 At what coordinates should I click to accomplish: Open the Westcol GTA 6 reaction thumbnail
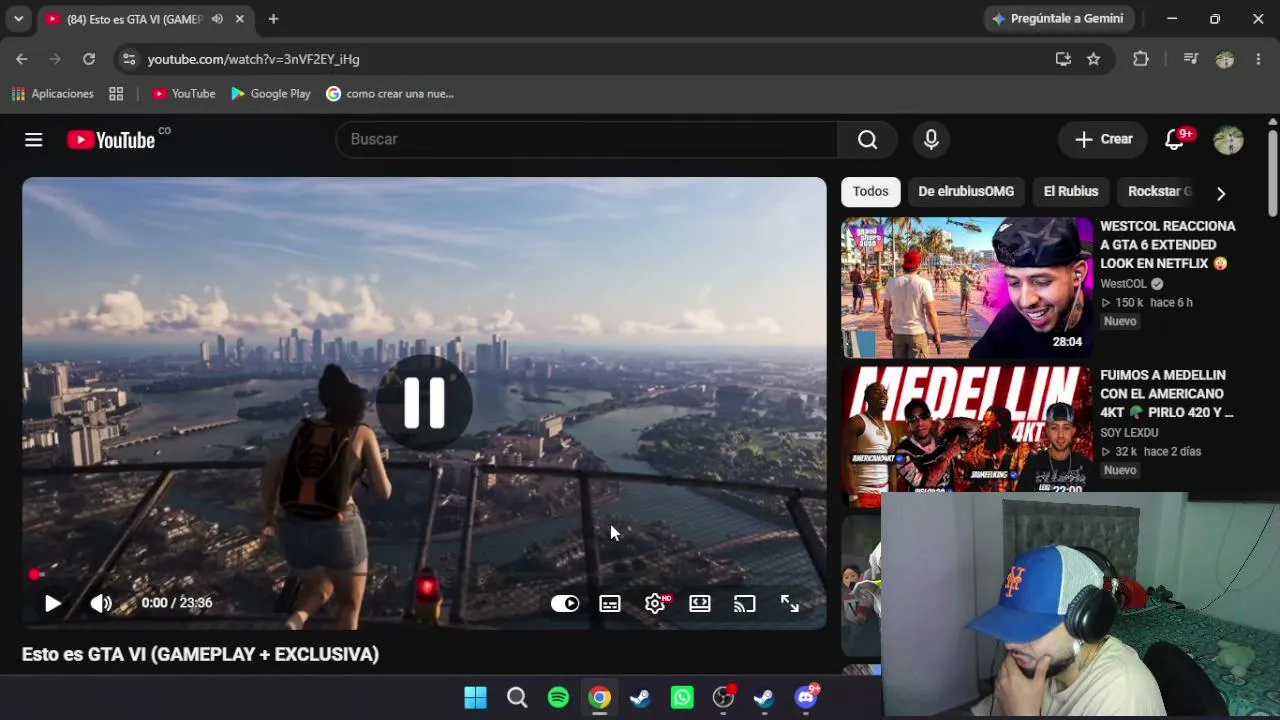967,288
